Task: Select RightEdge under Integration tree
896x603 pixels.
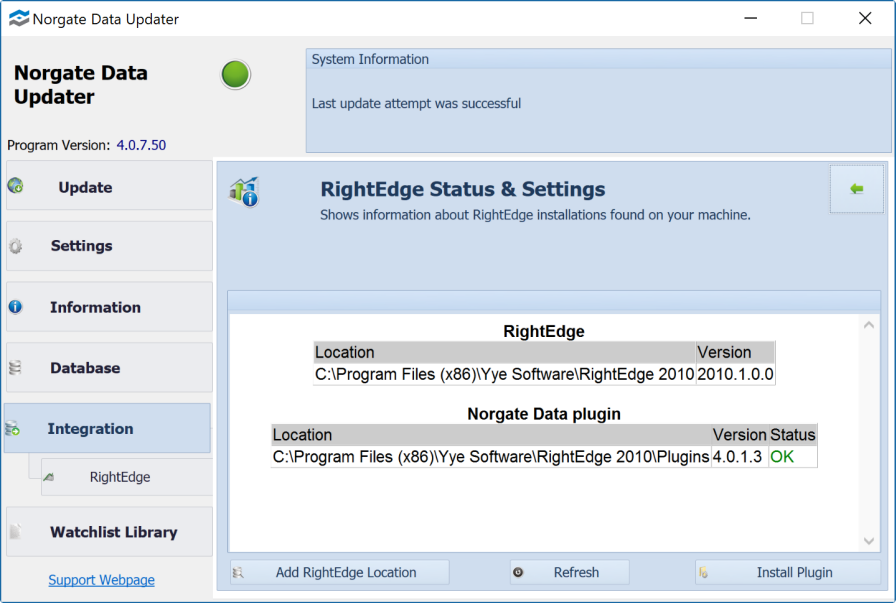Action: tap(120, 477)
